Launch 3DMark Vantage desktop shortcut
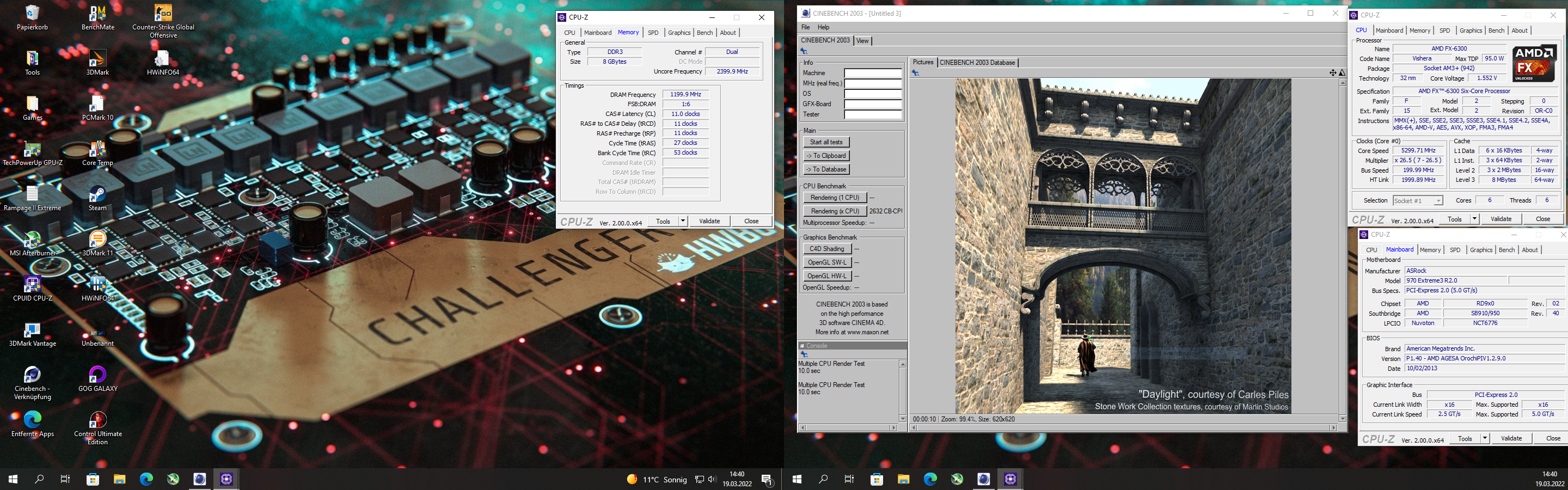This screenshot has height=490, width=1568. click(x=32, y=334)
